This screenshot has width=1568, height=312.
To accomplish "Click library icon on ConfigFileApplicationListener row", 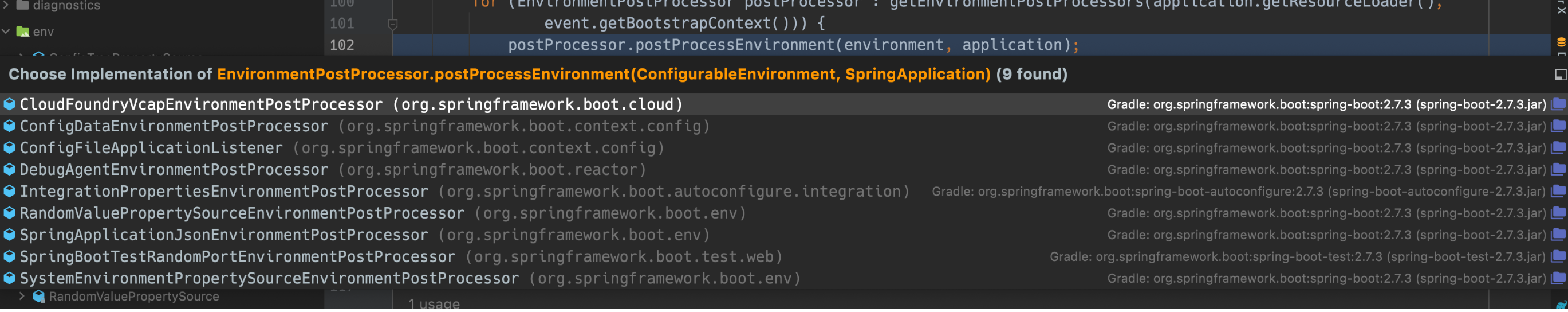I will 1558,148.
